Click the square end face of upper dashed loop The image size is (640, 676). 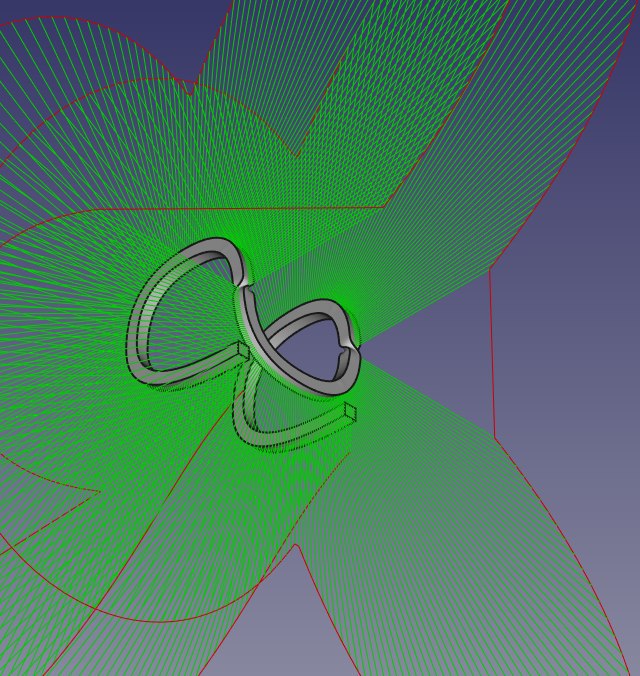click(244, 351)
